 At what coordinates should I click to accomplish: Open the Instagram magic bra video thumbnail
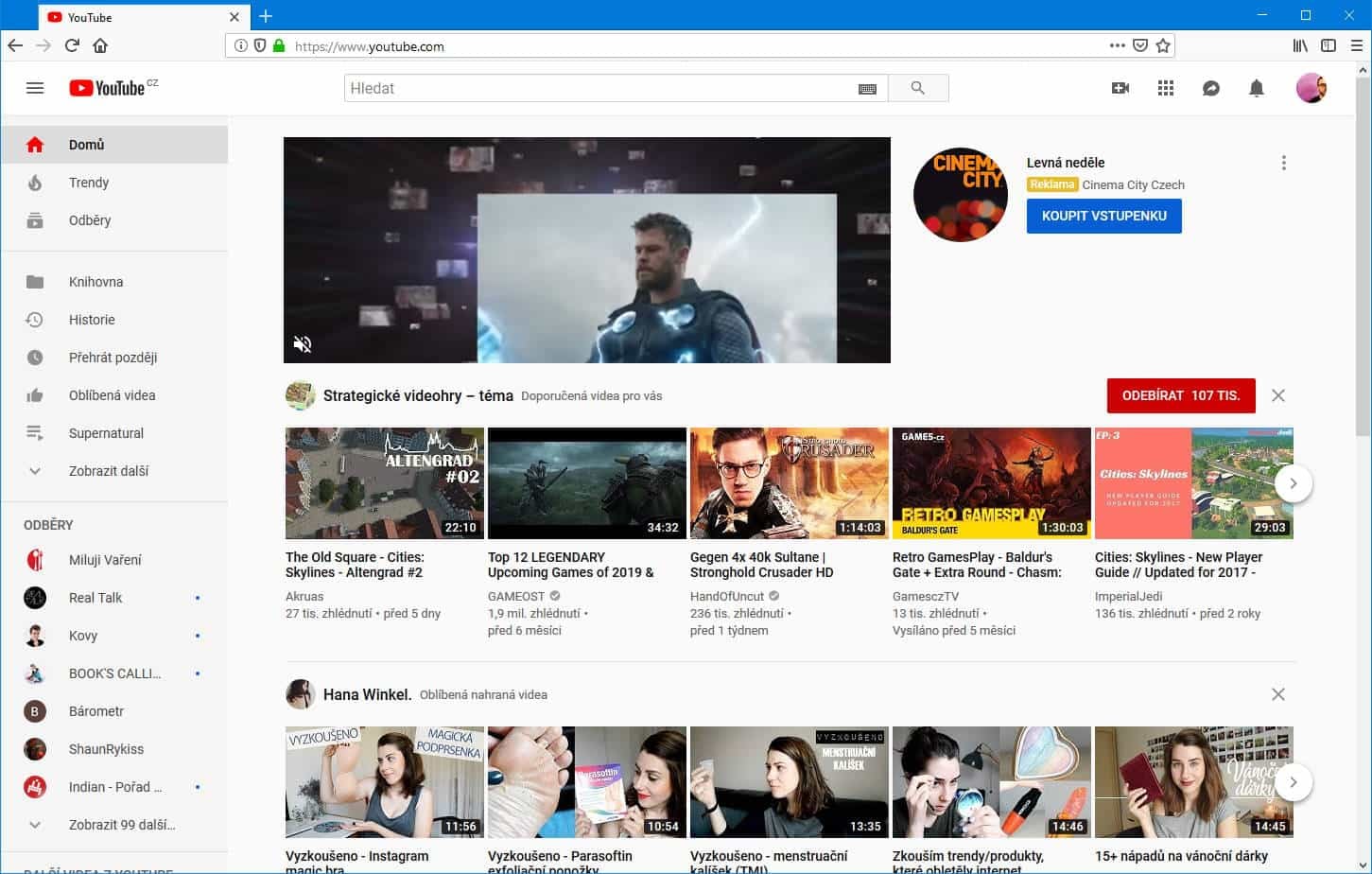point(385,782)
